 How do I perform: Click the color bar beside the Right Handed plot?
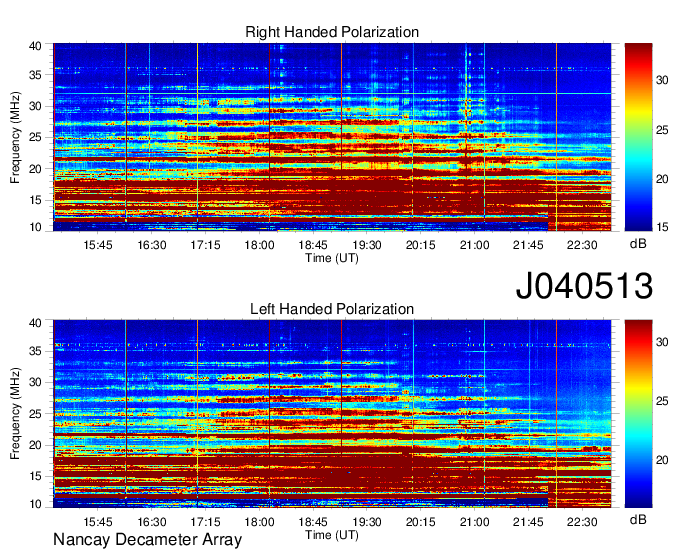[638, 137]
